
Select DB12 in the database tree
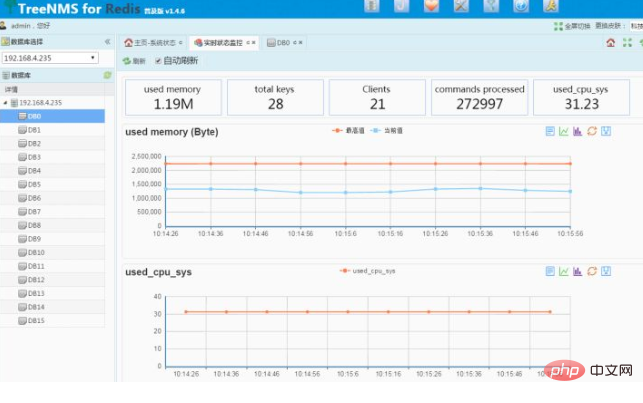52,280
